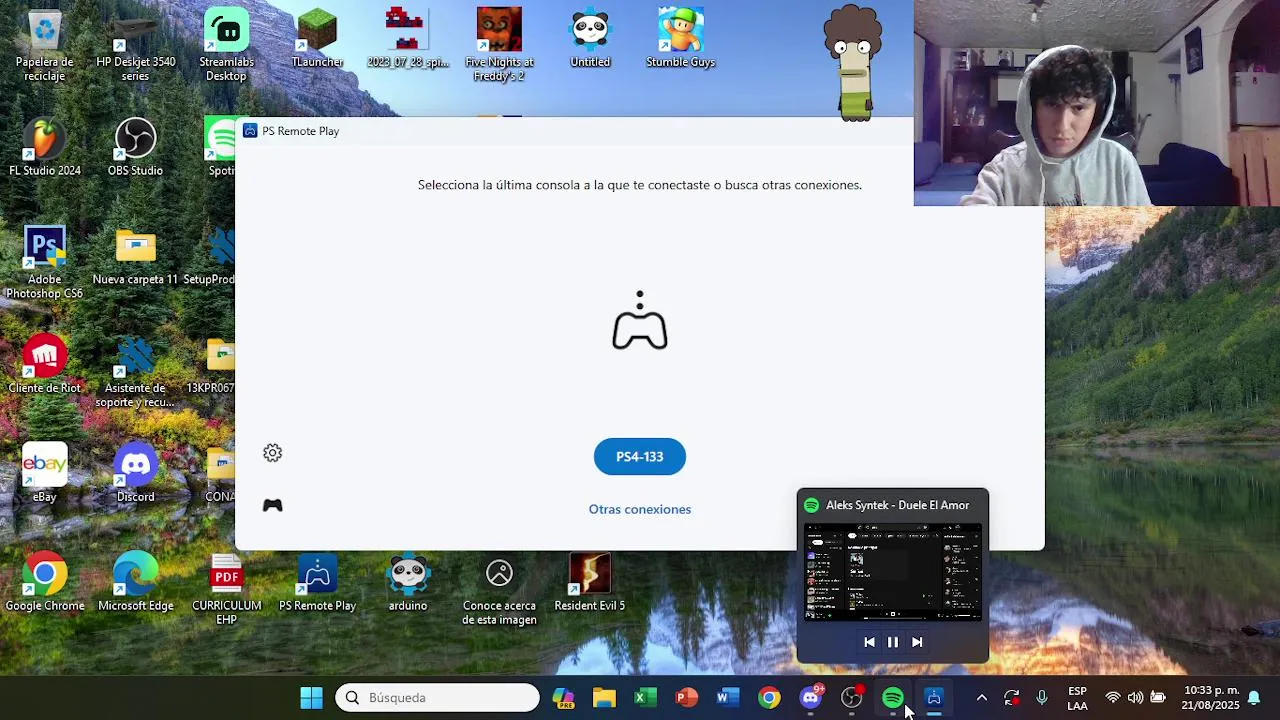The width and height of the screenshot is (1280, 720).
Task: Open Asistente de soporte y recuperación icon
Action: (135, 372)
